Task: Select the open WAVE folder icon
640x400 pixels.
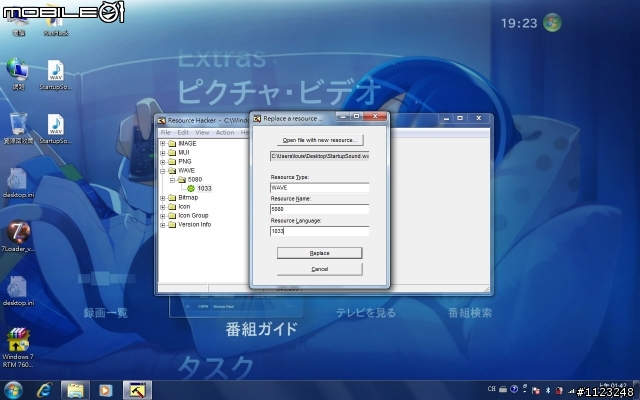Action: (172, 171)
